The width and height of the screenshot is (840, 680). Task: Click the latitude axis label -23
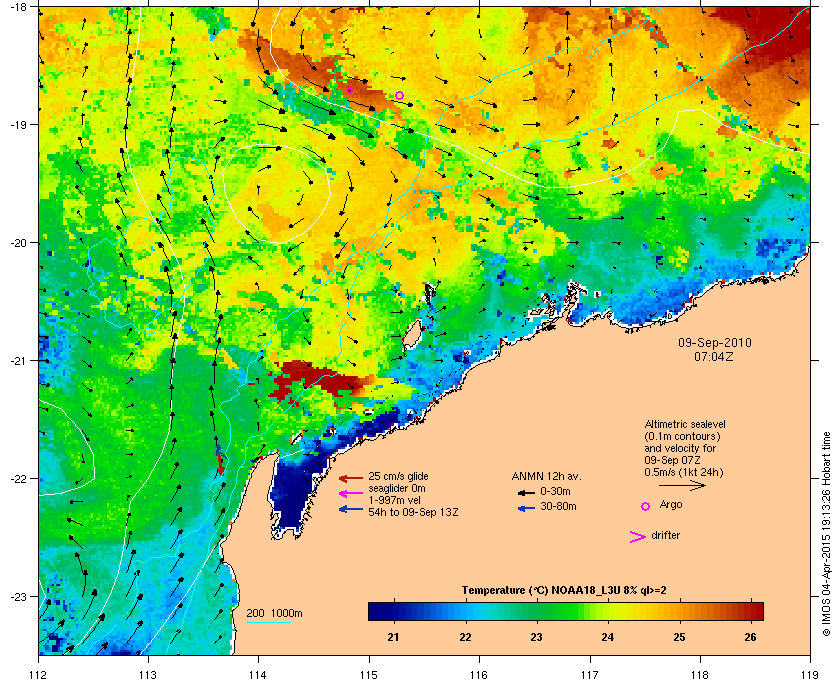tap(18, 596)
